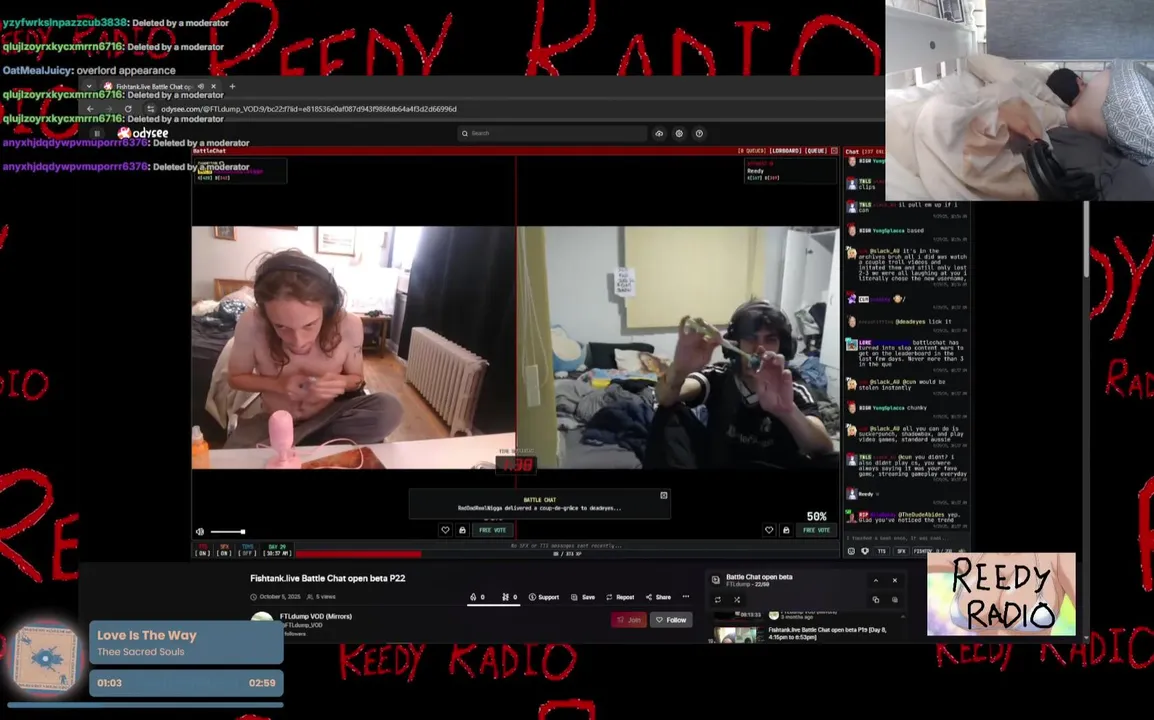
Task: Follow the FTLdump VOD channel
Action: (x=671, y=620)
